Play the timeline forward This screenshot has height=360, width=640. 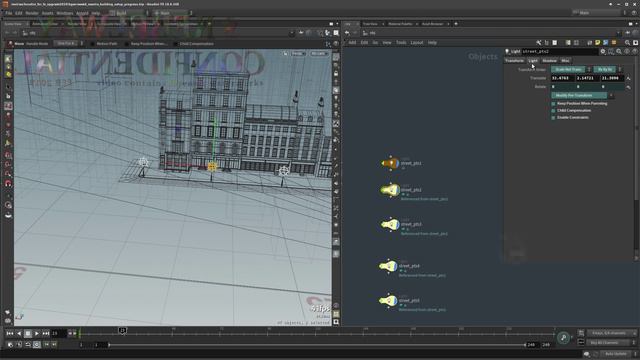[x=37, y=333]
